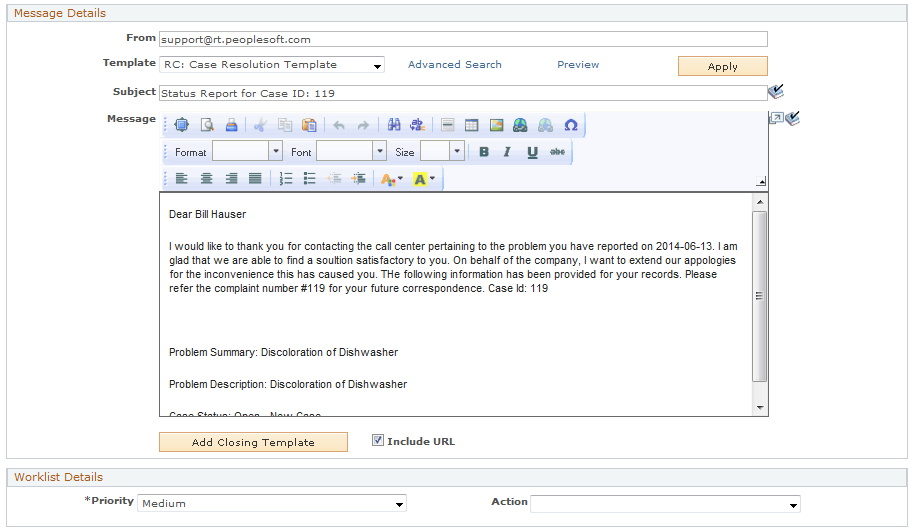The width and height of the screenshot is (915, 531).
Task: Center align the text
Action: pyautogui.click(x=206, y=179)
